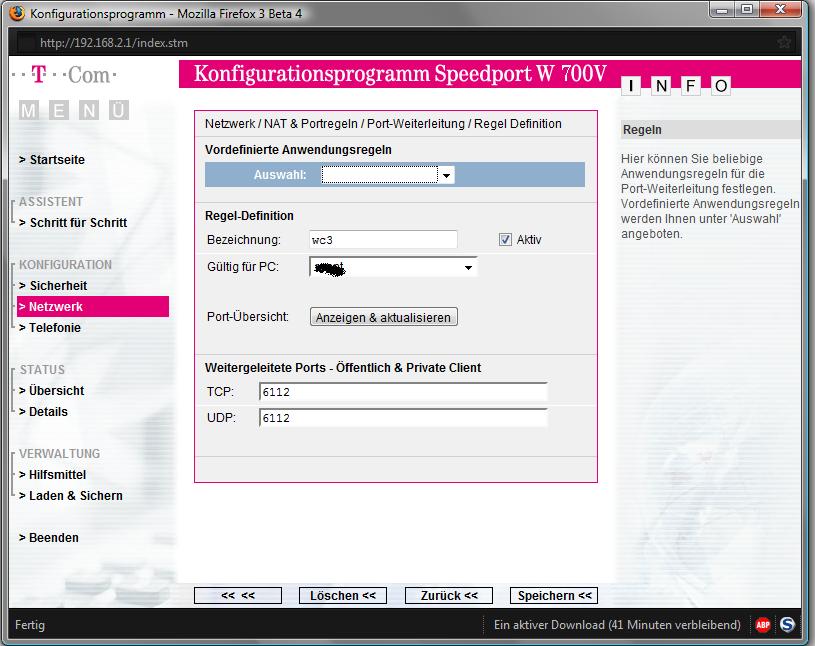The width and height of the screenshot is (815, 646).
Task: Click the VERWALTUNG section label
Action: 59,453
